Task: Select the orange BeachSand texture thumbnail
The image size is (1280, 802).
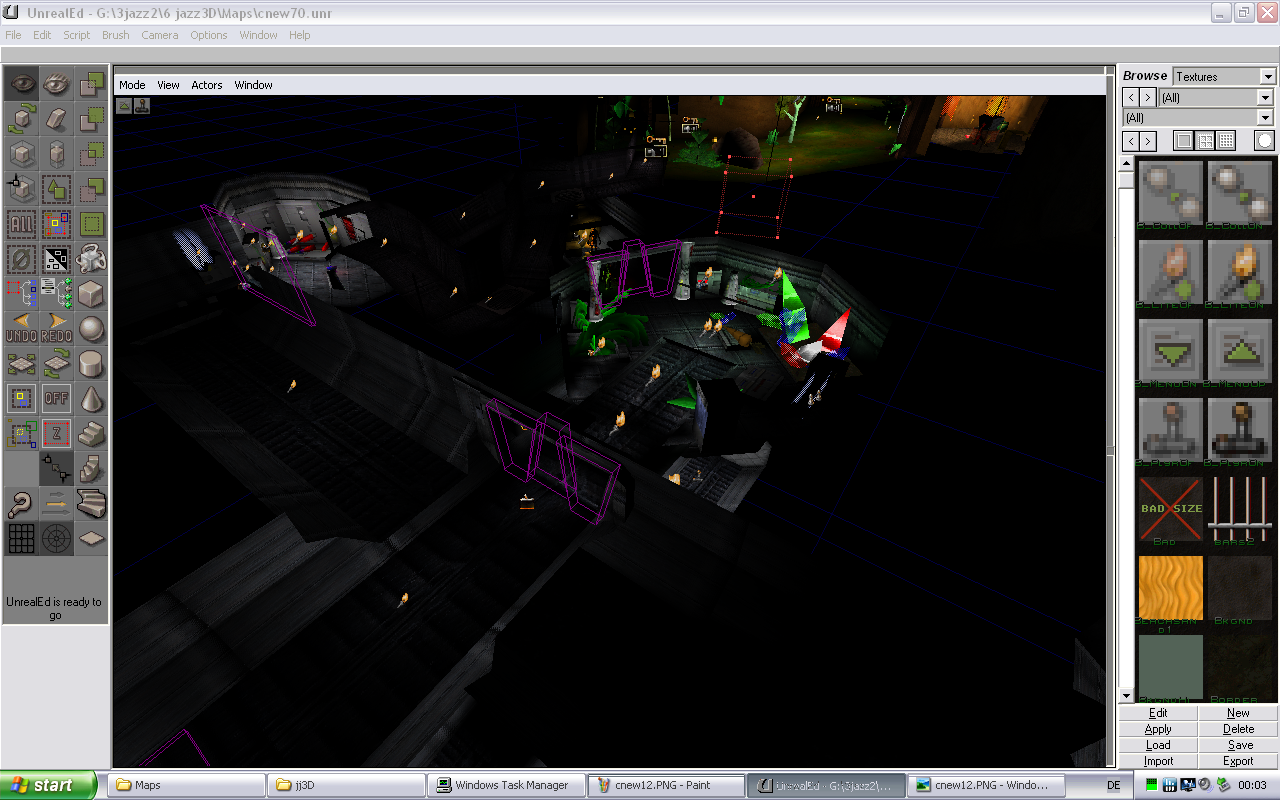Action: coord(1171,588)
